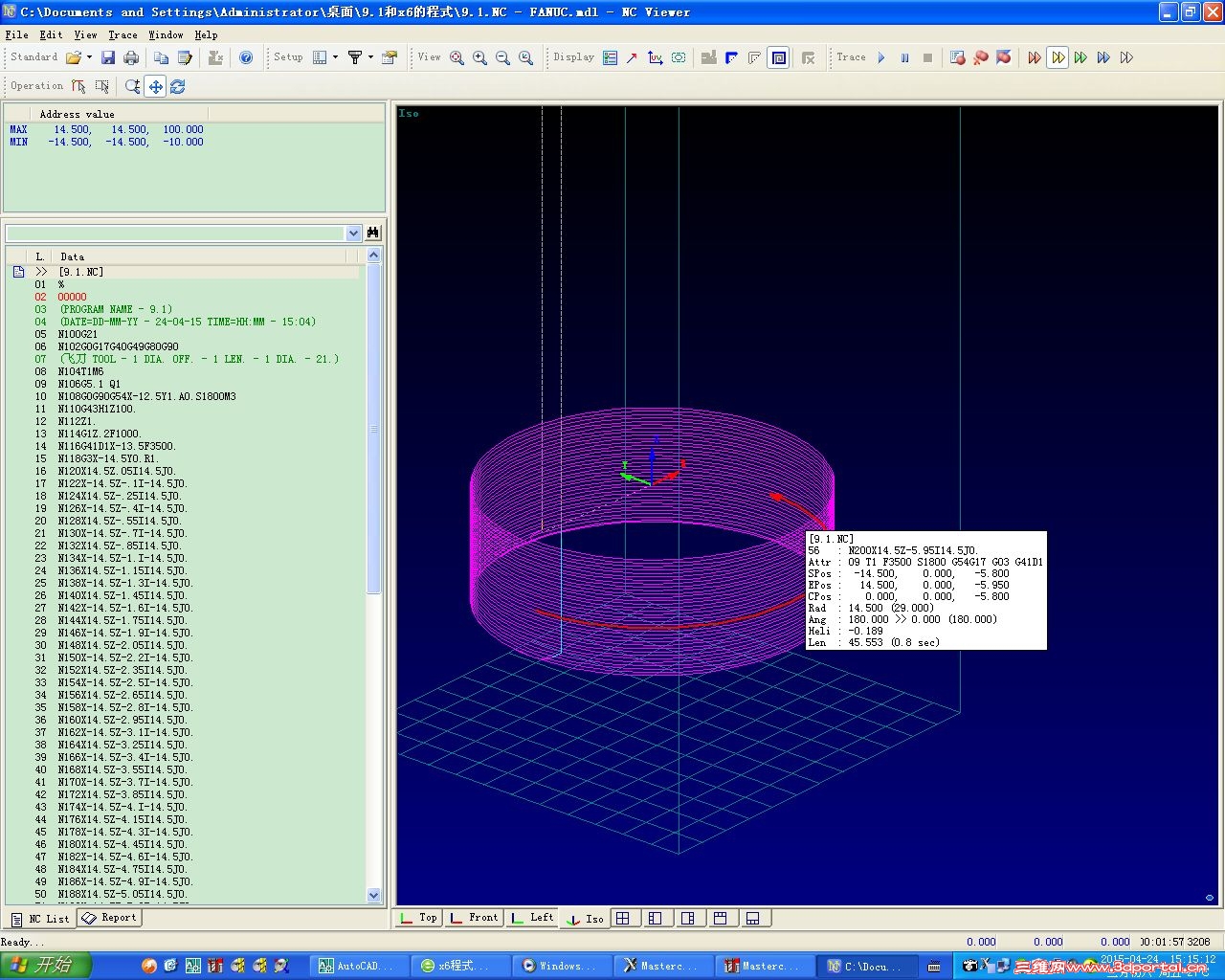Click the binoculars find button
1225x980 pixels.
point(373,233)
